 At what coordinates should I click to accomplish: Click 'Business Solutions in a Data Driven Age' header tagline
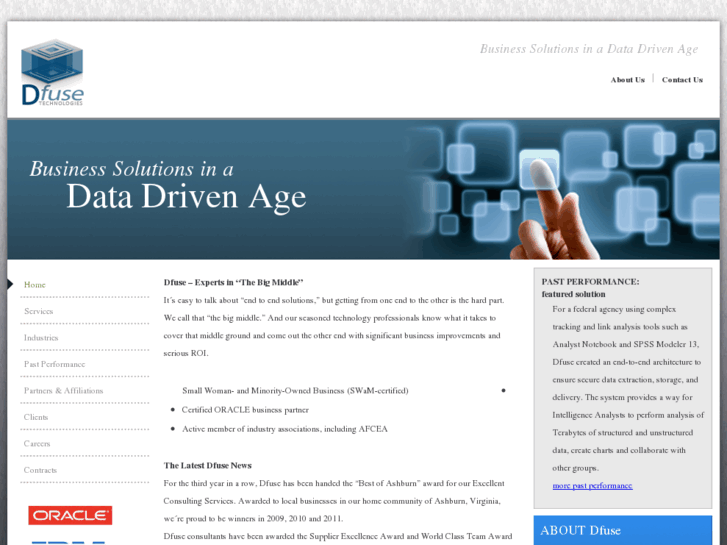coord(589,49)
